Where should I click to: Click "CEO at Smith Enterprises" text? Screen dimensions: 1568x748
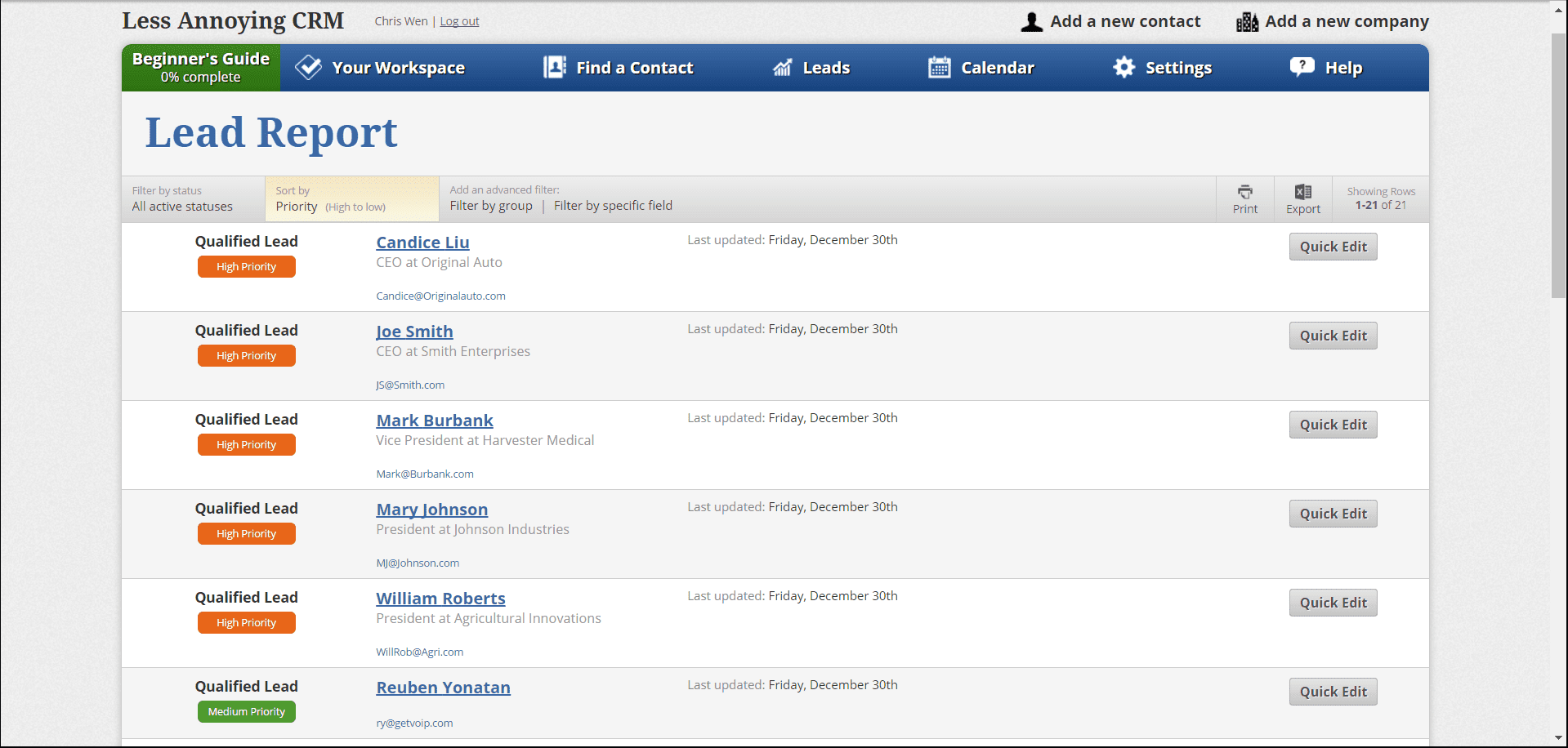(x=453, y=352)
